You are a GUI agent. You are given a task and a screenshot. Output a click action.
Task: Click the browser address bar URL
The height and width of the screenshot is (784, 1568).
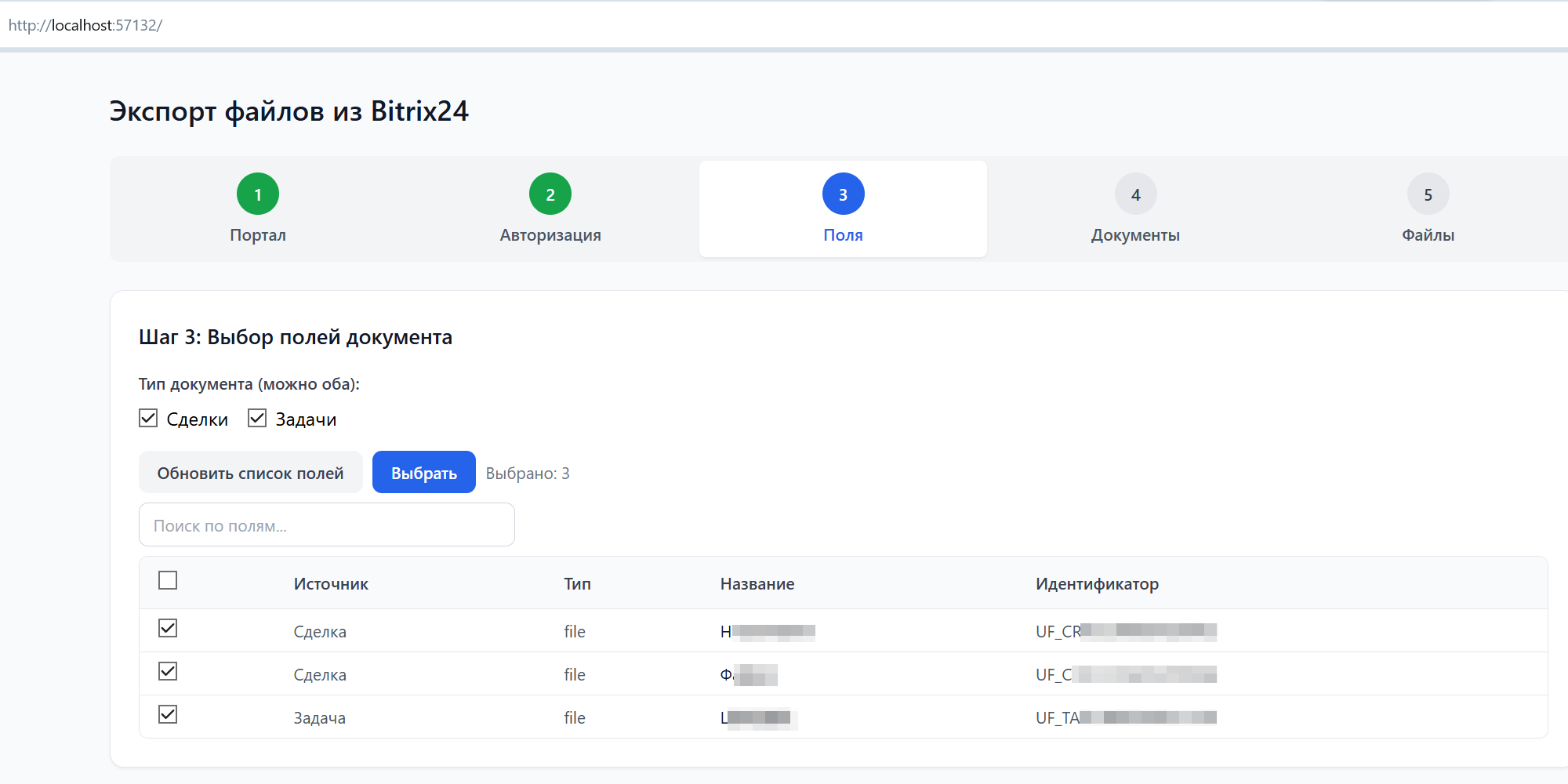[85, 25]
